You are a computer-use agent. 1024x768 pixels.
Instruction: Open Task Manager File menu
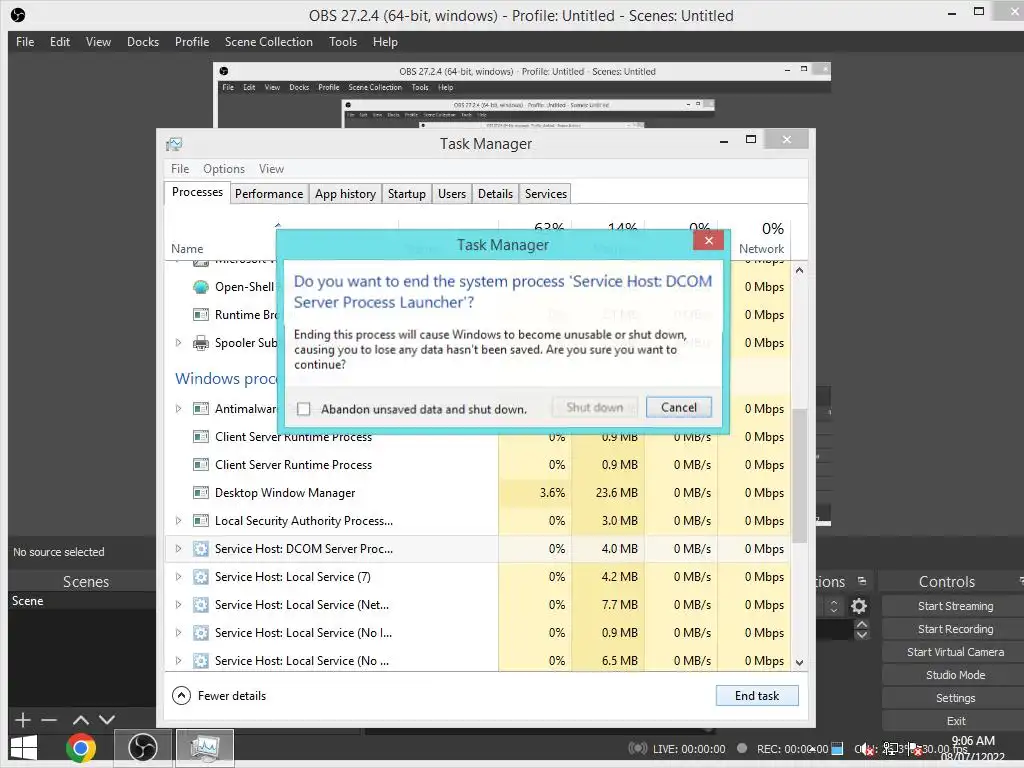(x=180, y=168)
